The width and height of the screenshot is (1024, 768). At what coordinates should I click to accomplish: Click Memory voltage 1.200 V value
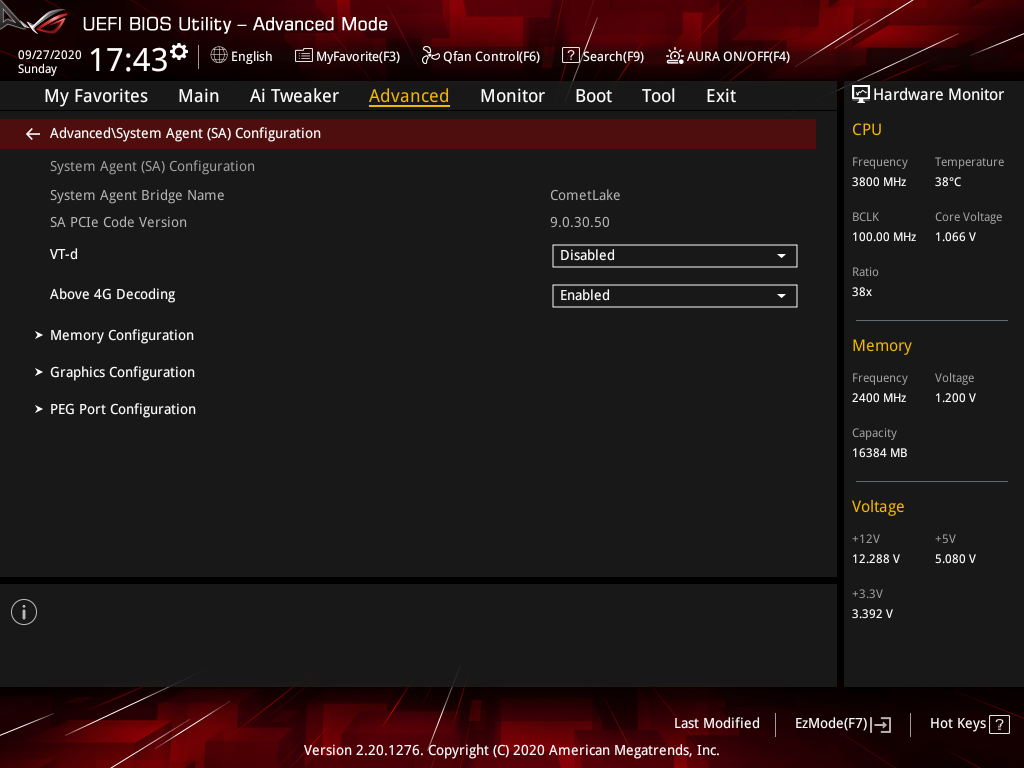click(955, 398)
